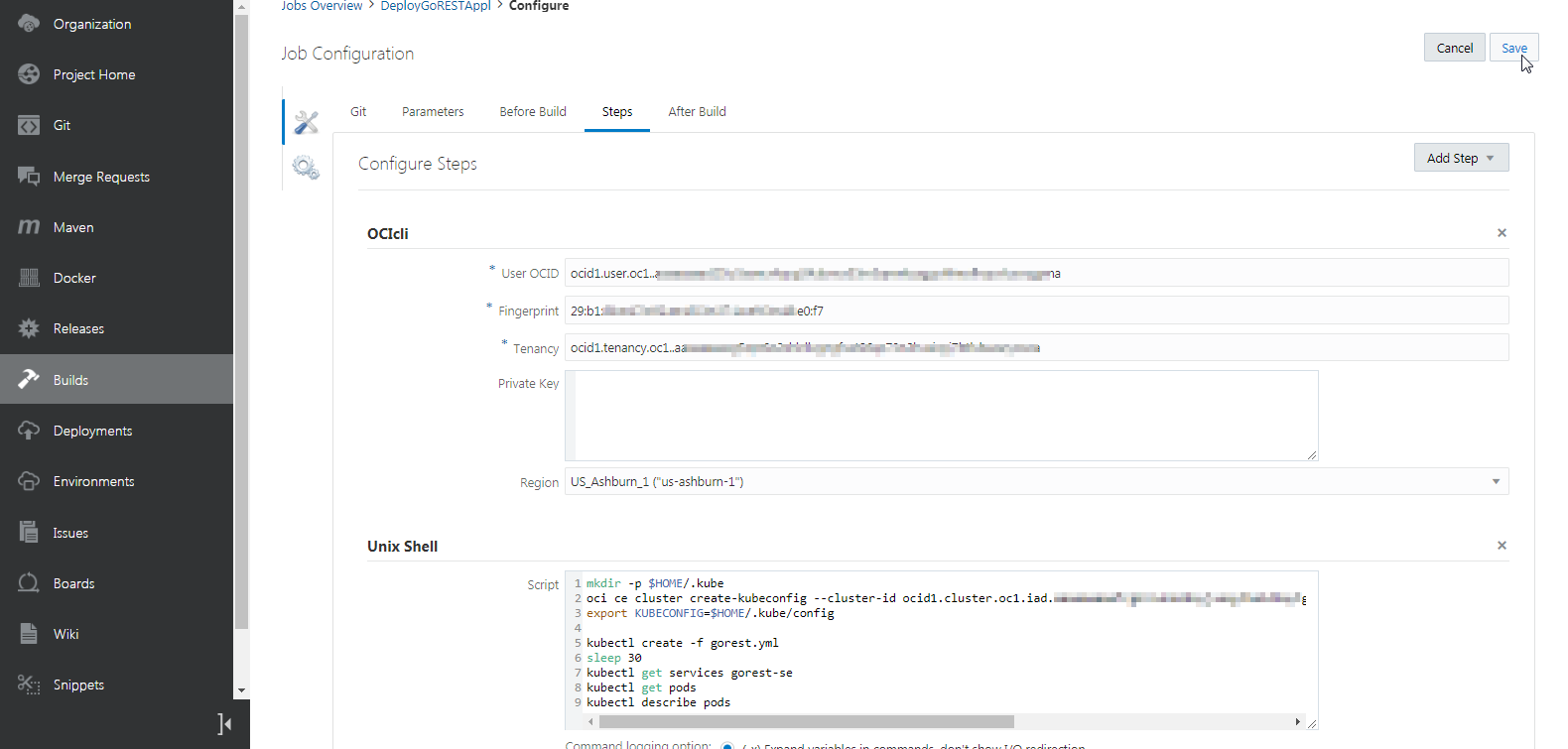This screenshot has height=749, width=1568.
Task: Switch to the Parameters tab
Action: coord(433,112)
